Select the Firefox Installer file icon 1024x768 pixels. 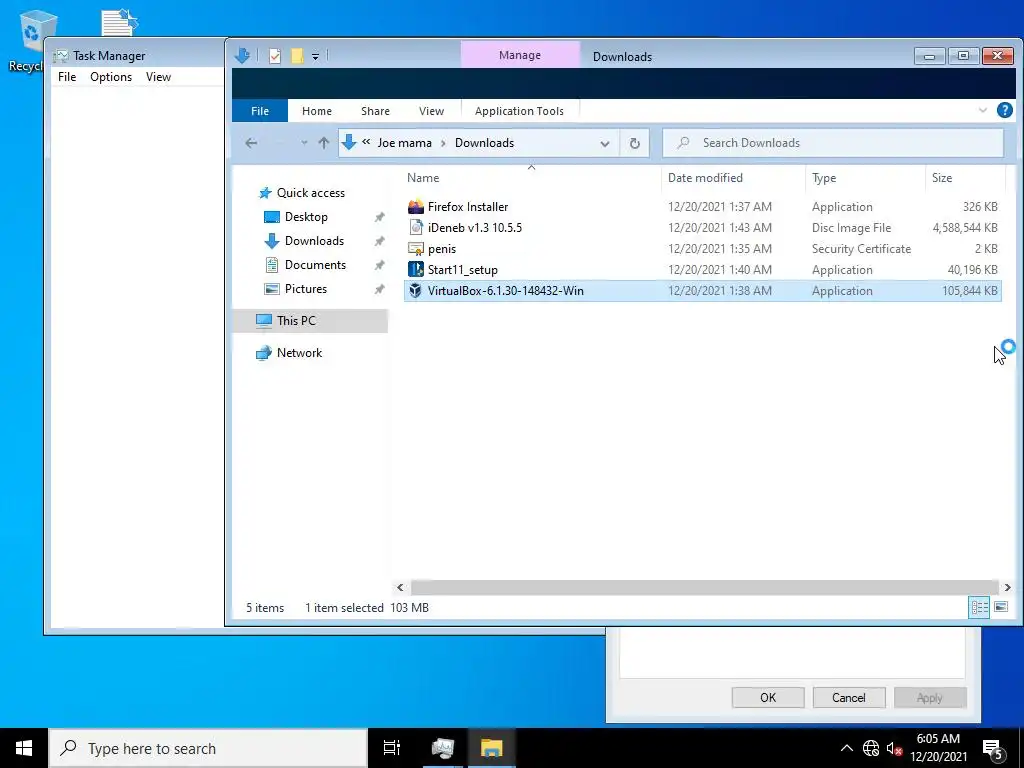416,207
